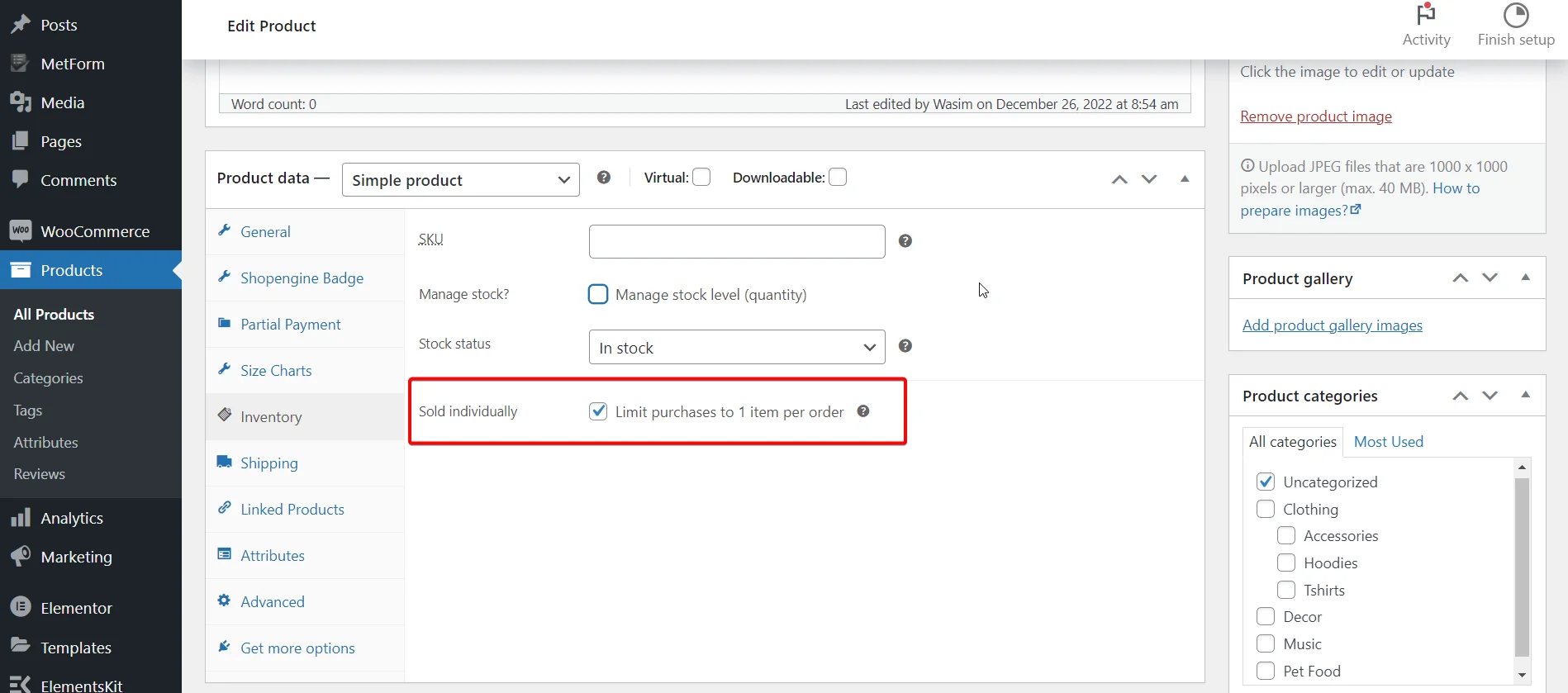Open the Shopengine Badge tab

click(305, 278)
